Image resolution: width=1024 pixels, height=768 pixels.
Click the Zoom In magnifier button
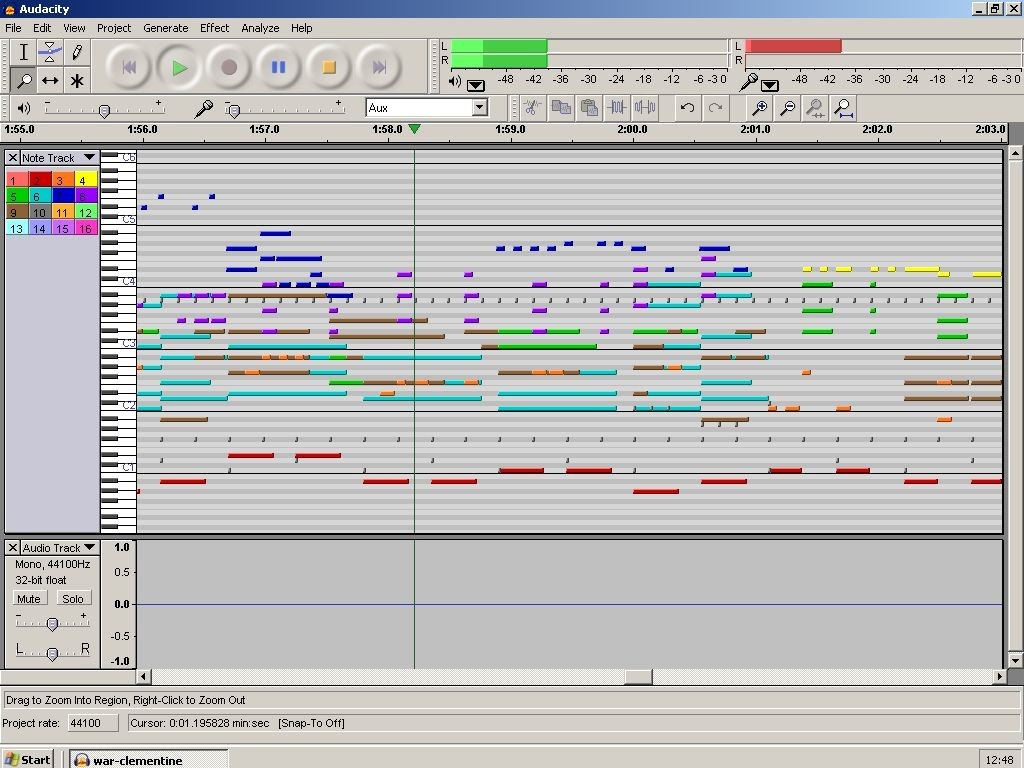click(760, 107)
